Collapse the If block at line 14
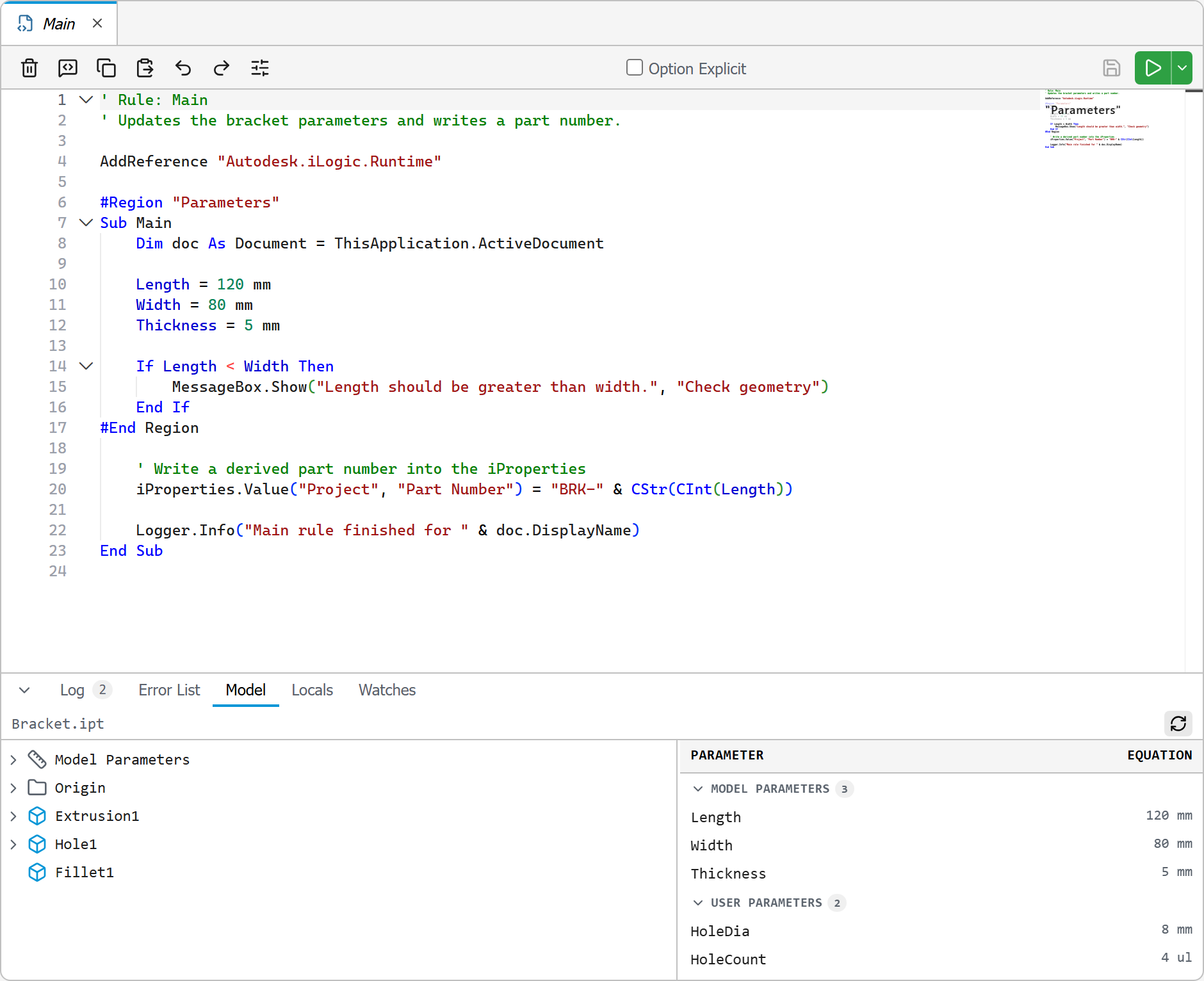The image size is (1204, 981). point(86,366)
